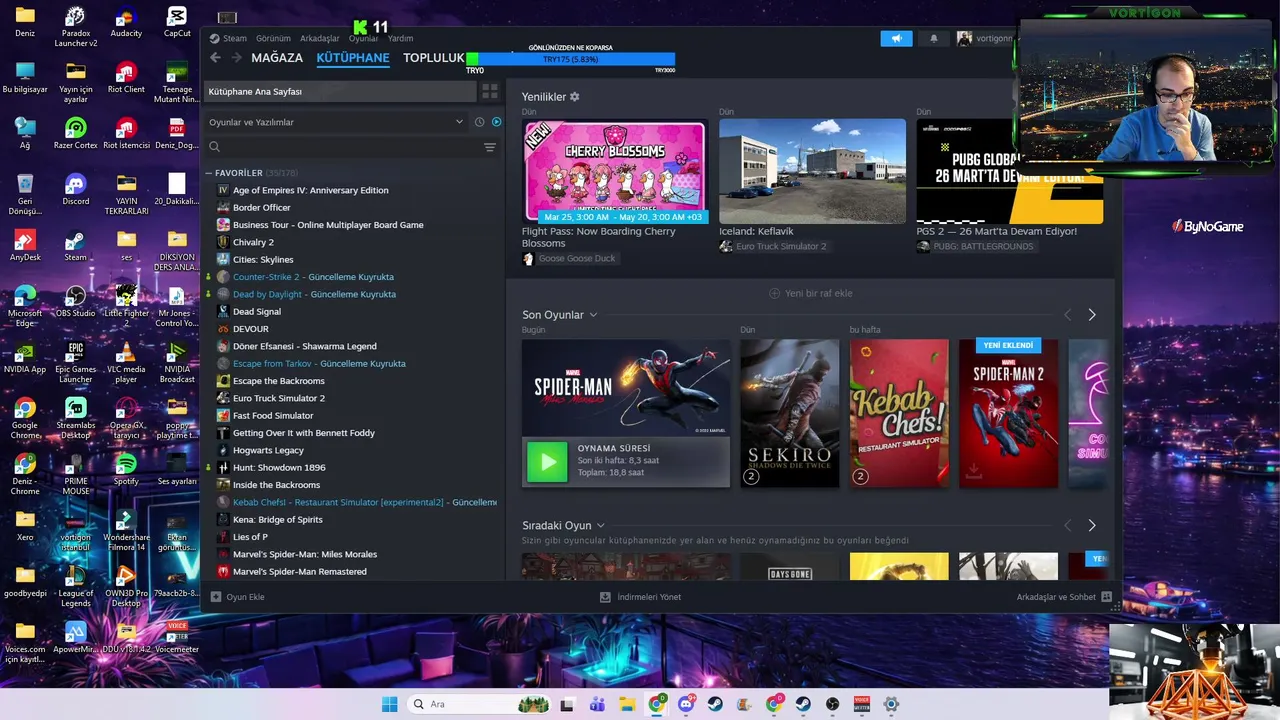Expand Oyunlar ve Yazılımlar dropdown
This screenshot has width=1280, height=720.
pos(459,122)
